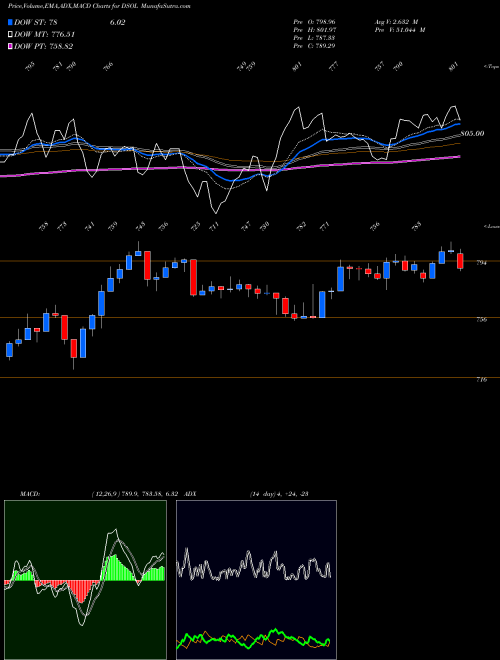Image resolution: width=500 pixels, height=660 pixels.
Task: Select the 'DOW ST: 78' legend label
Action: (x=36, y=22)
